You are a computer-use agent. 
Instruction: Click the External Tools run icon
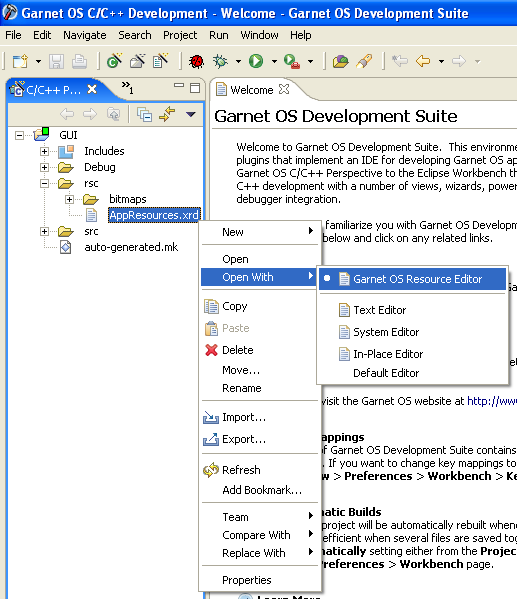point(292,61)
